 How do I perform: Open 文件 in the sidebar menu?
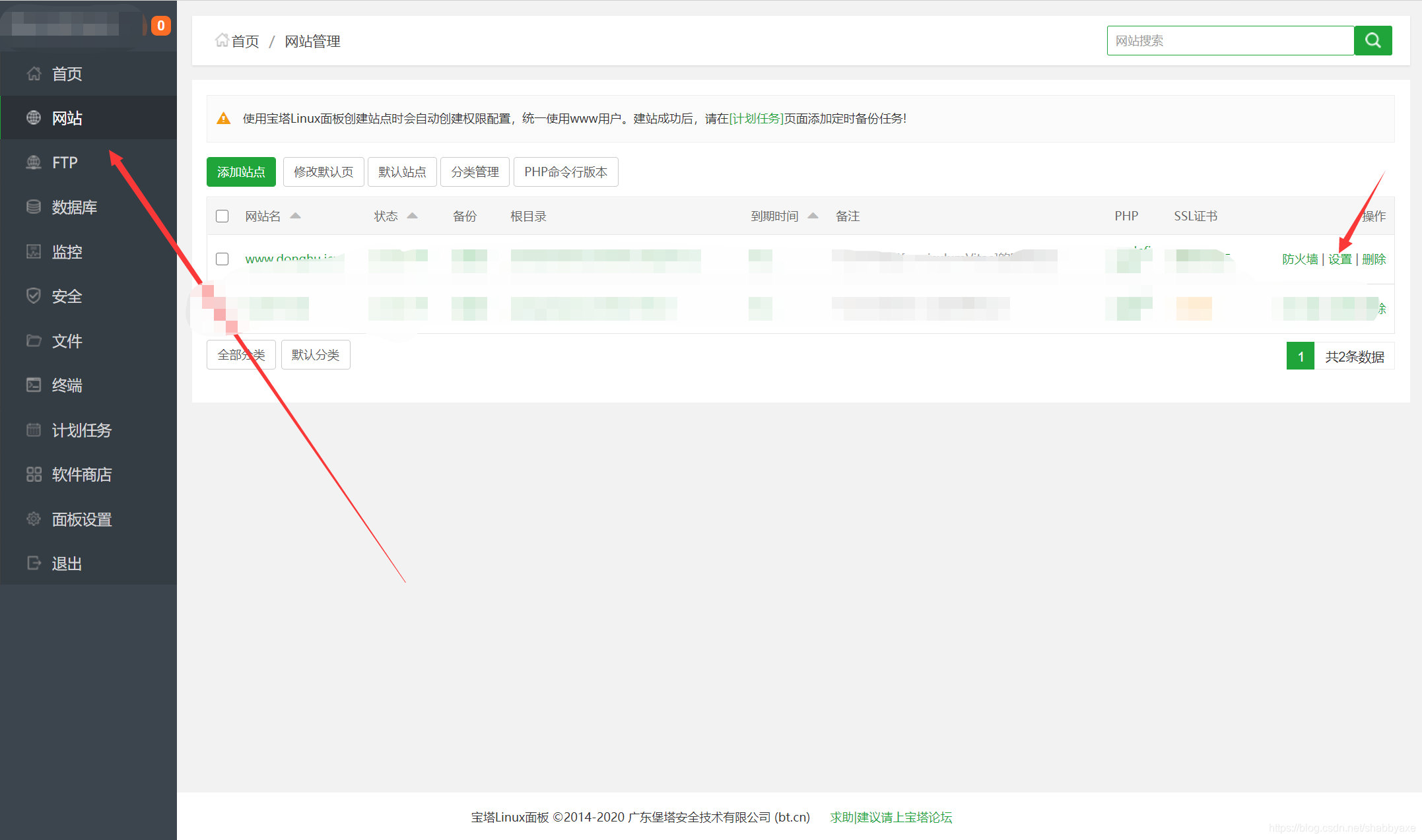coord(88,341)
